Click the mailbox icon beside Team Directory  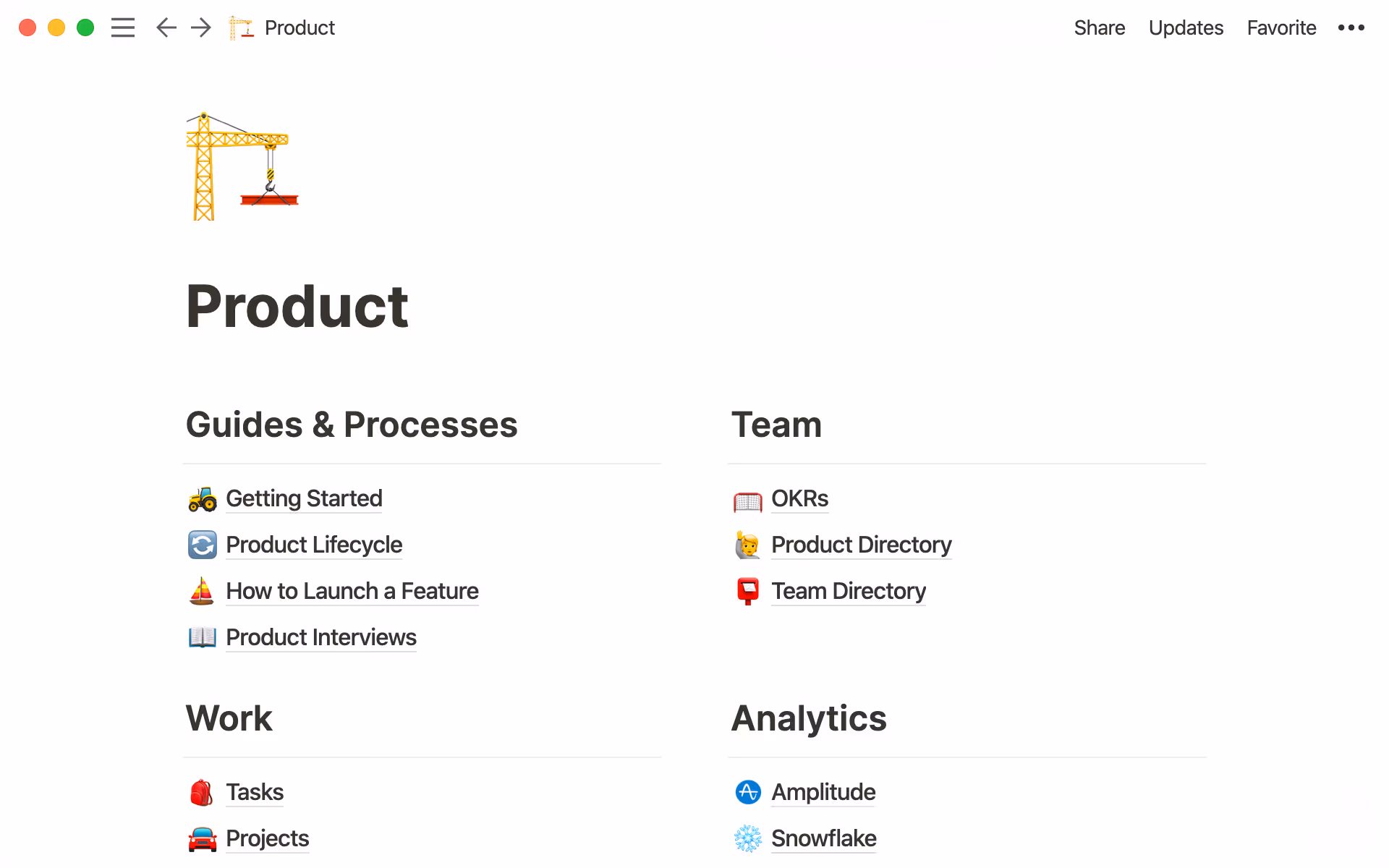(x=748, y=591)
